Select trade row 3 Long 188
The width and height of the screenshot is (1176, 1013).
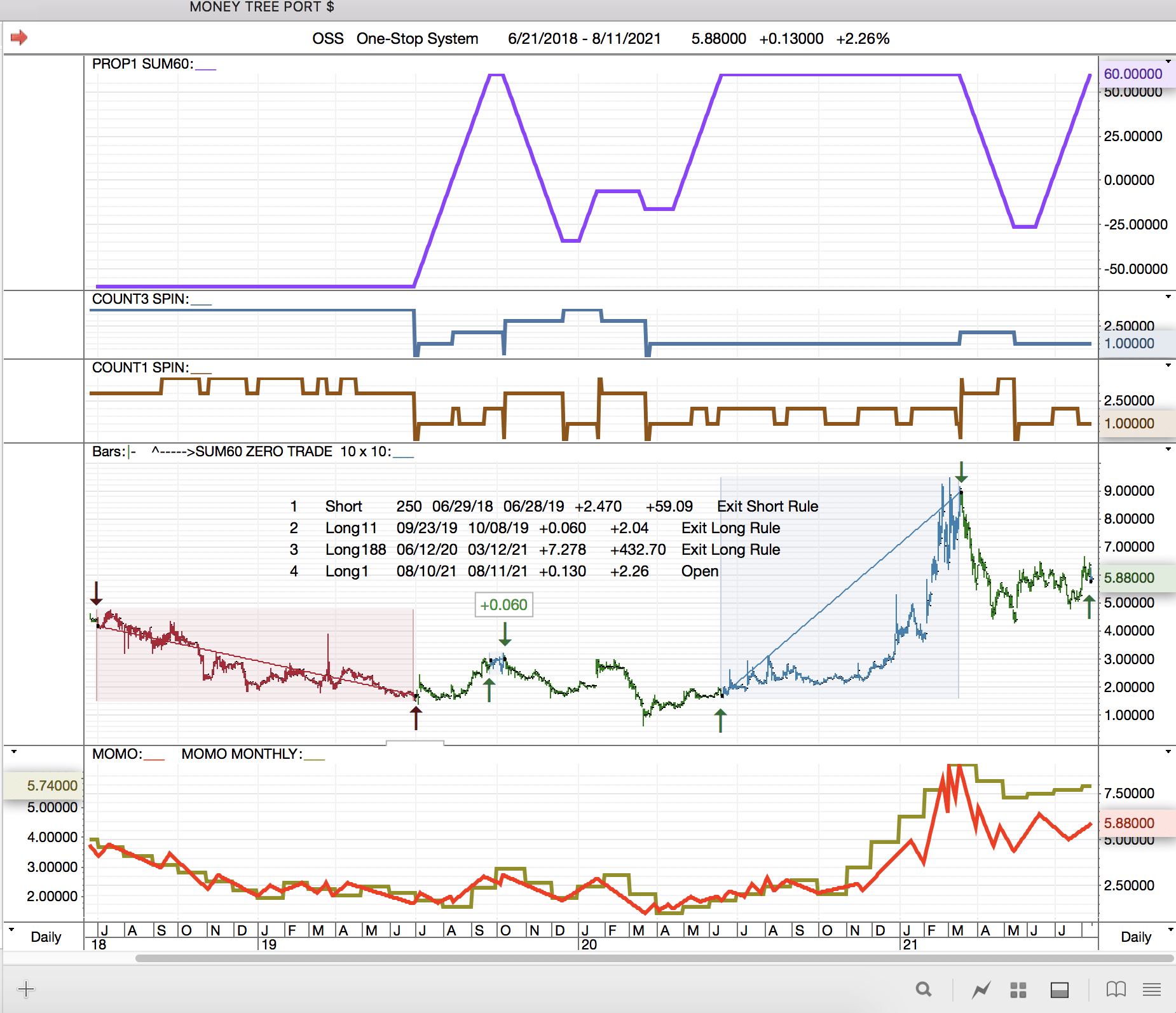pos(535,550)
